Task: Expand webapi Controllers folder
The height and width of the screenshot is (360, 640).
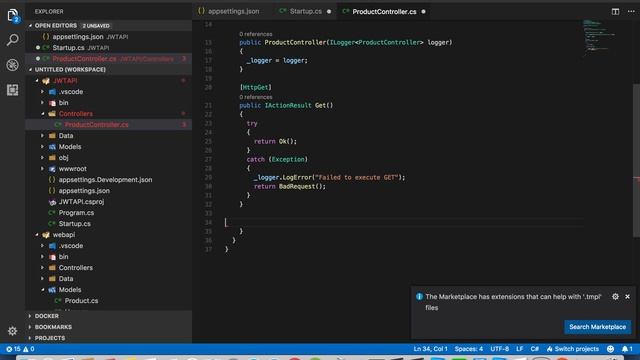Action: click(x=42, y=268)
